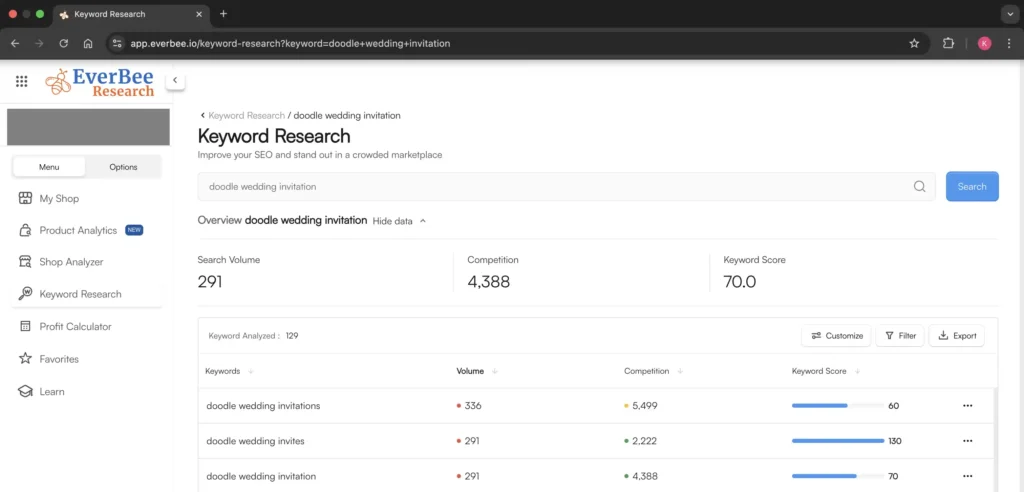Click competition value 2,222

[645, 441]
